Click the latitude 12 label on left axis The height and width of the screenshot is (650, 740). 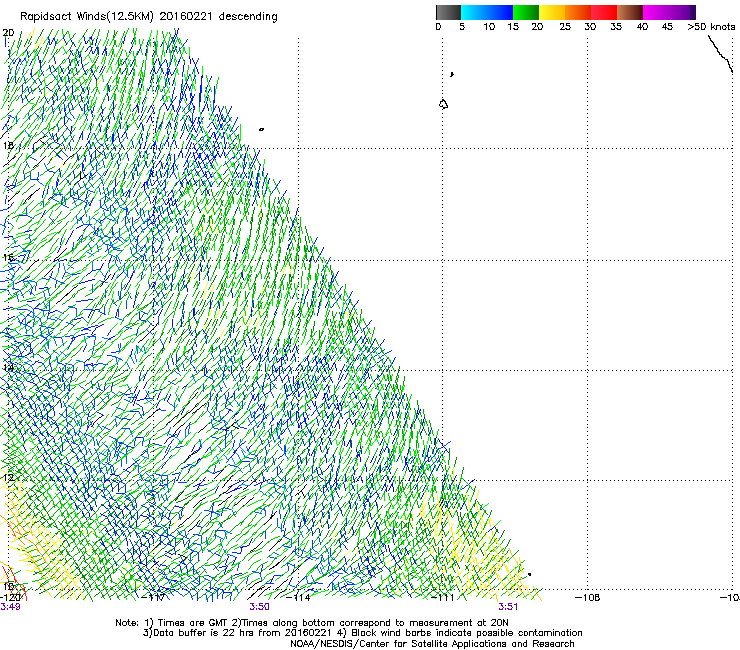(8, 477)
